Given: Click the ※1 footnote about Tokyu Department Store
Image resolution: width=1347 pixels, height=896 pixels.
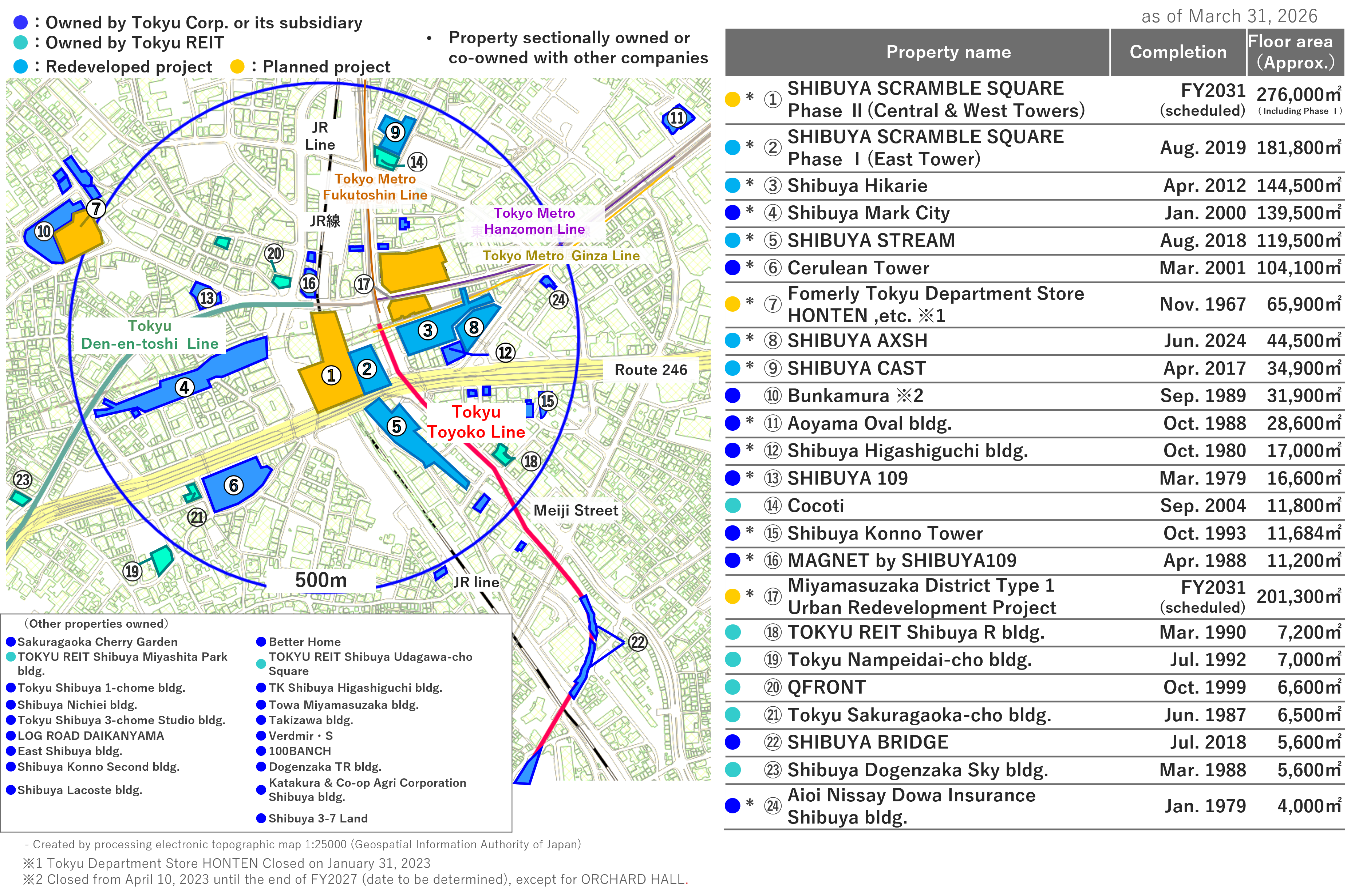Looking at the screenshot, I should point(226,863).
